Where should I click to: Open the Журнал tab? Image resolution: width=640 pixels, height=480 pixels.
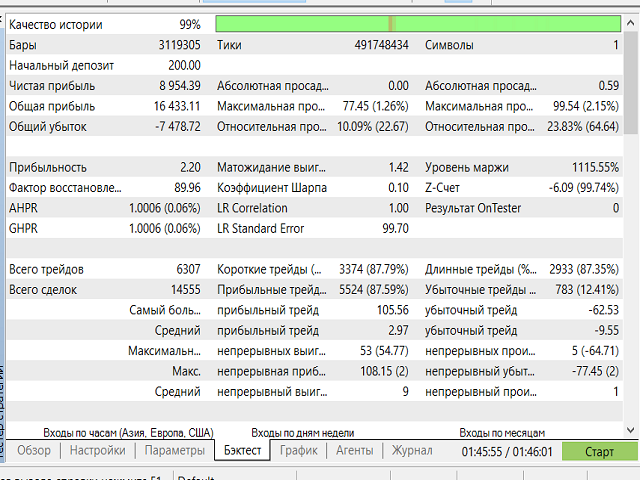click(412, 450)
